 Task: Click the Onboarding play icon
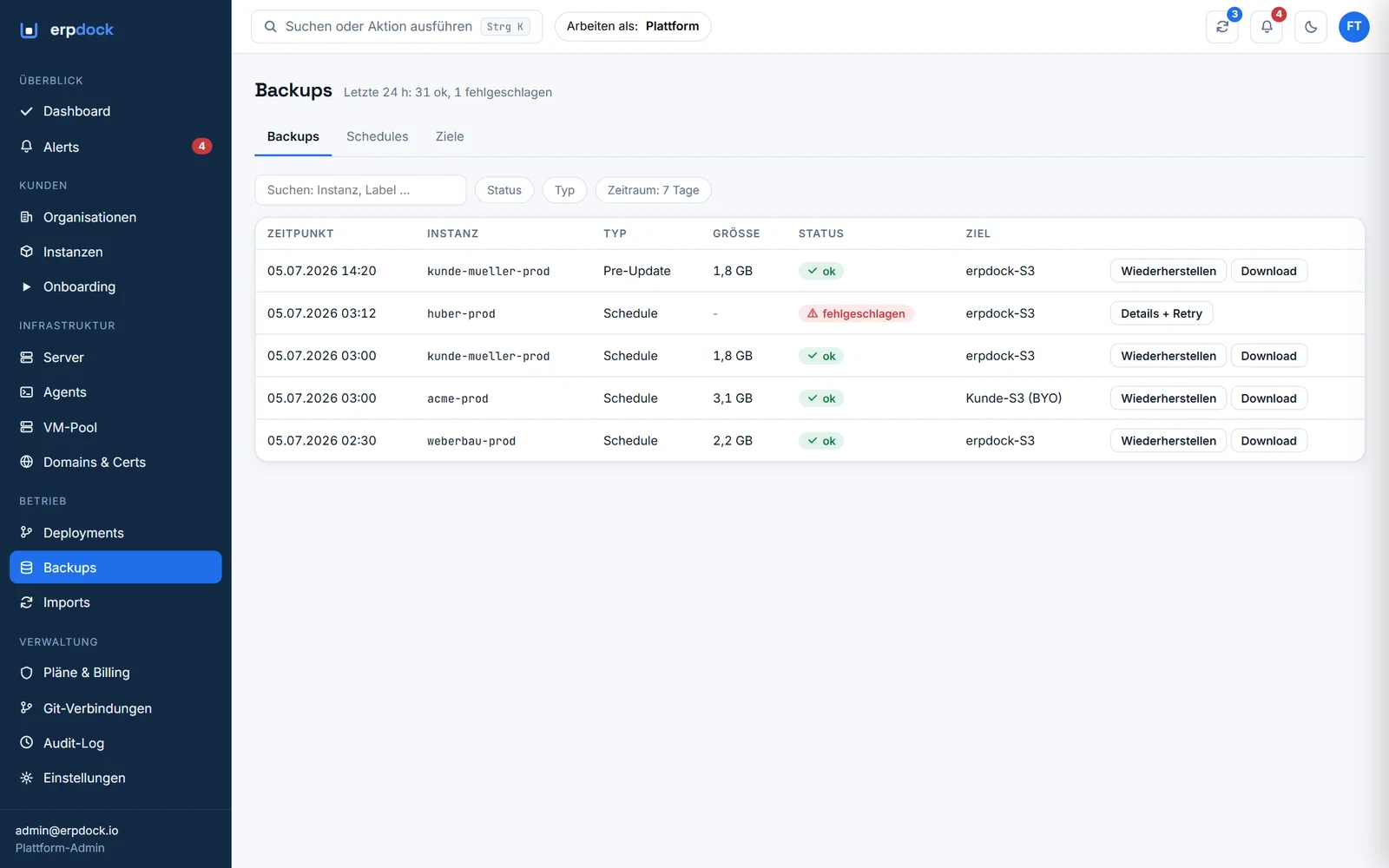27,286
